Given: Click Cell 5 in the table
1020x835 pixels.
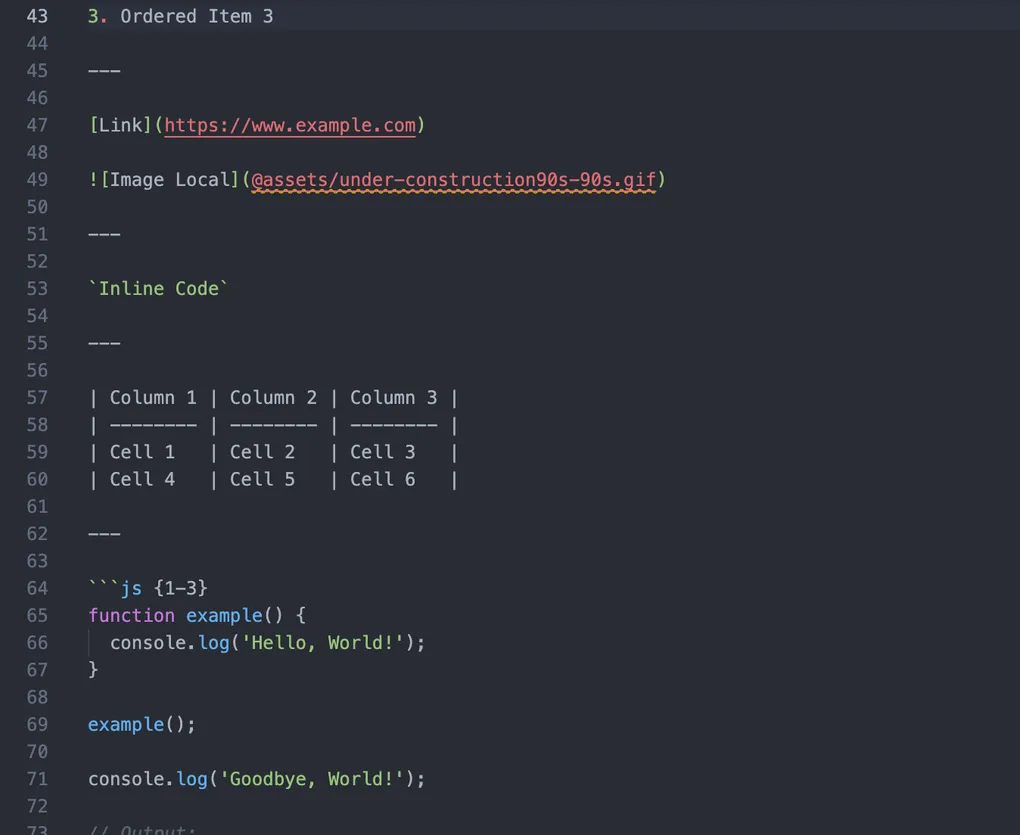Looking at the screenshot, I should coord(262,479).
